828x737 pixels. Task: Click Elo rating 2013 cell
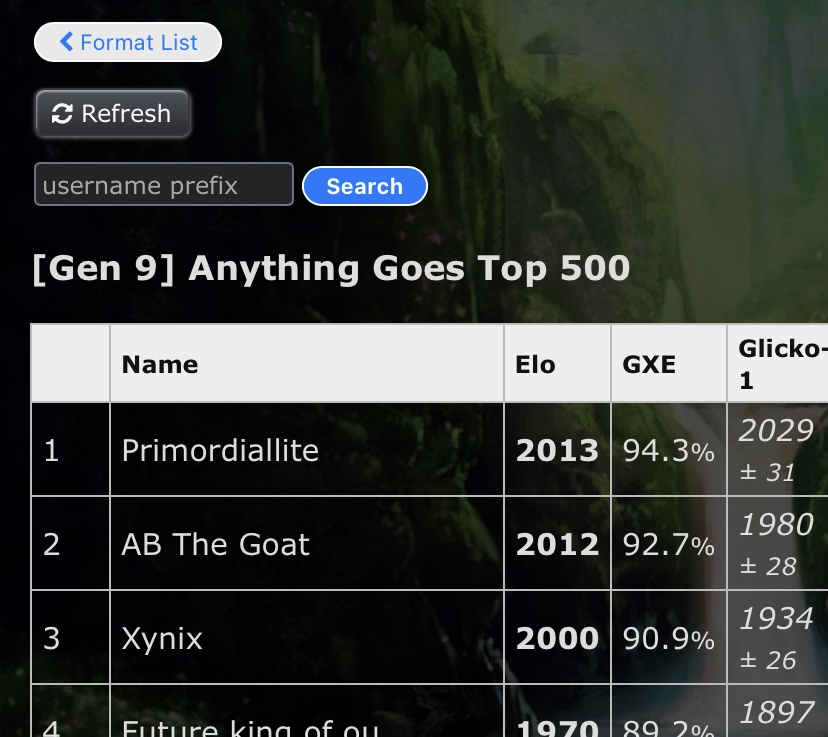click(558, 449)
